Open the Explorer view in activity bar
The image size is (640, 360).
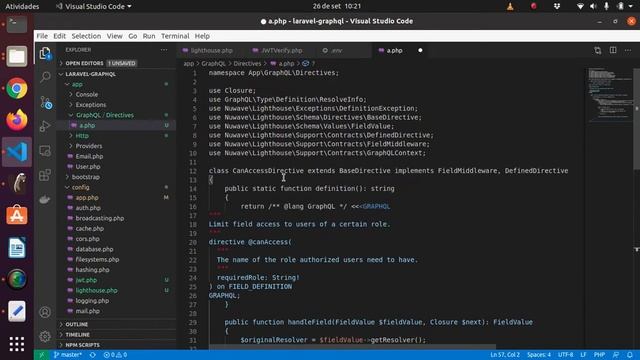[x=45, y=53]
